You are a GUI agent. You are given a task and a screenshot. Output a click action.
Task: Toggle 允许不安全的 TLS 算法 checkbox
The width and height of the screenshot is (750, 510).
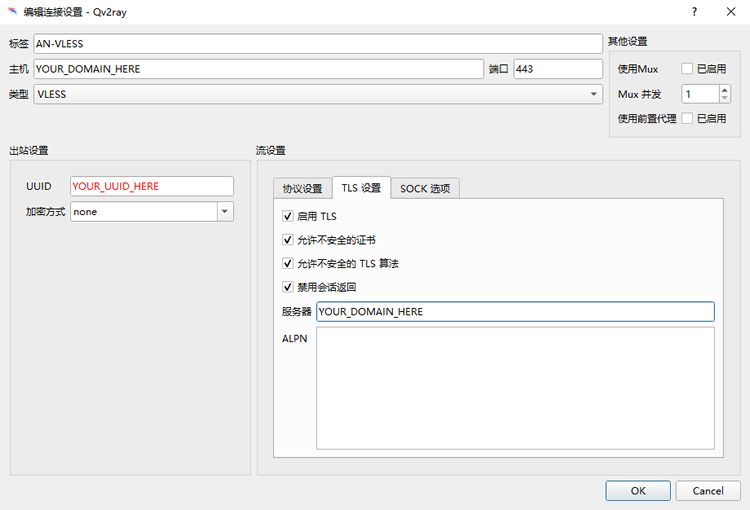(289, 264)
